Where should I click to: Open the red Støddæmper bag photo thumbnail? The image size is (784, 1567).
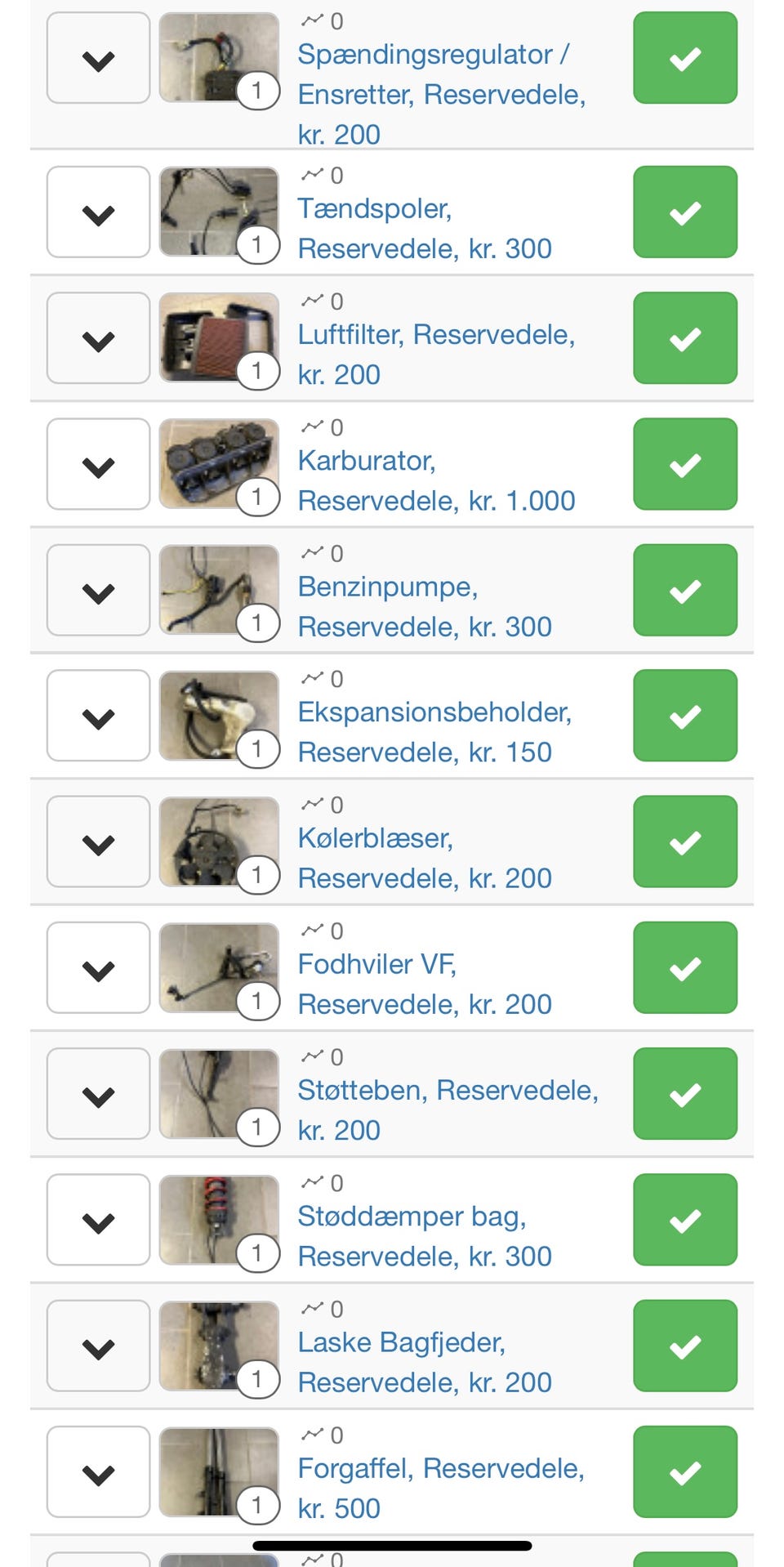[x=218, y=1218]
